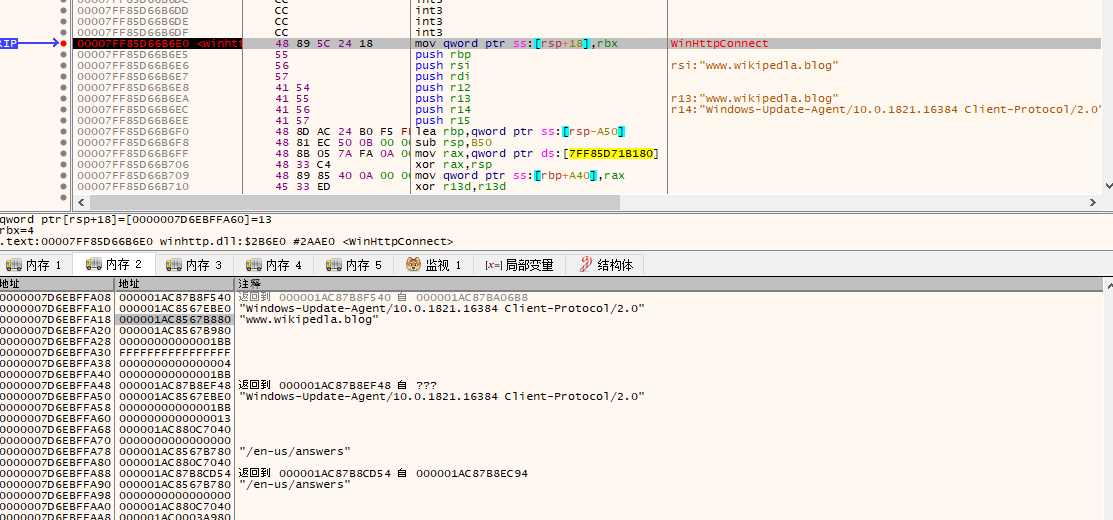
Task: Click the struct icon beside 结构体
Action: coord(586,265)
